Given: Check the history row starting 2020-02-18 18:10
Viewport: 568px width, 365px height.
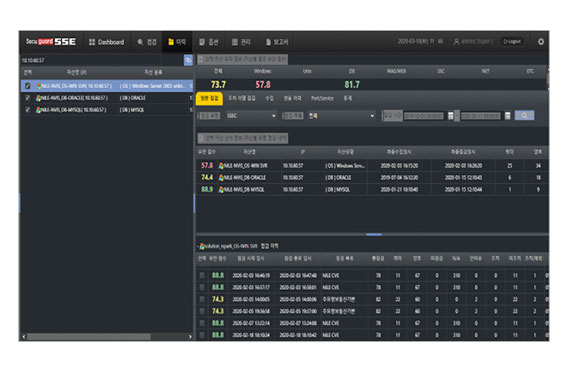Looking at the screenshot, I should tap(202, 335).
